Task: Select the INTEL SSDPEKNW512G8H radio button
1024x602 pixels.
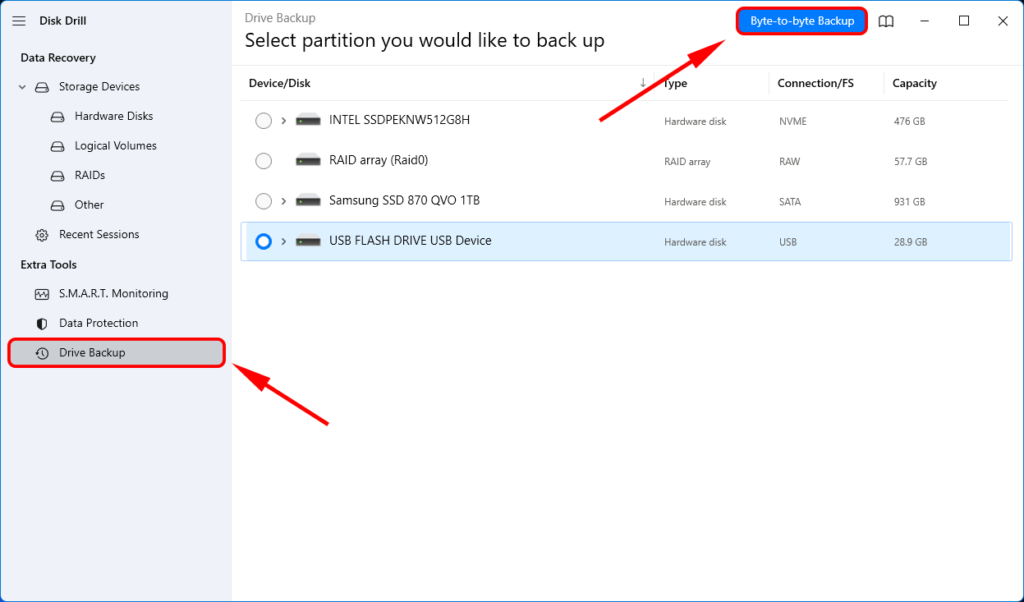Action: point(263,121)
